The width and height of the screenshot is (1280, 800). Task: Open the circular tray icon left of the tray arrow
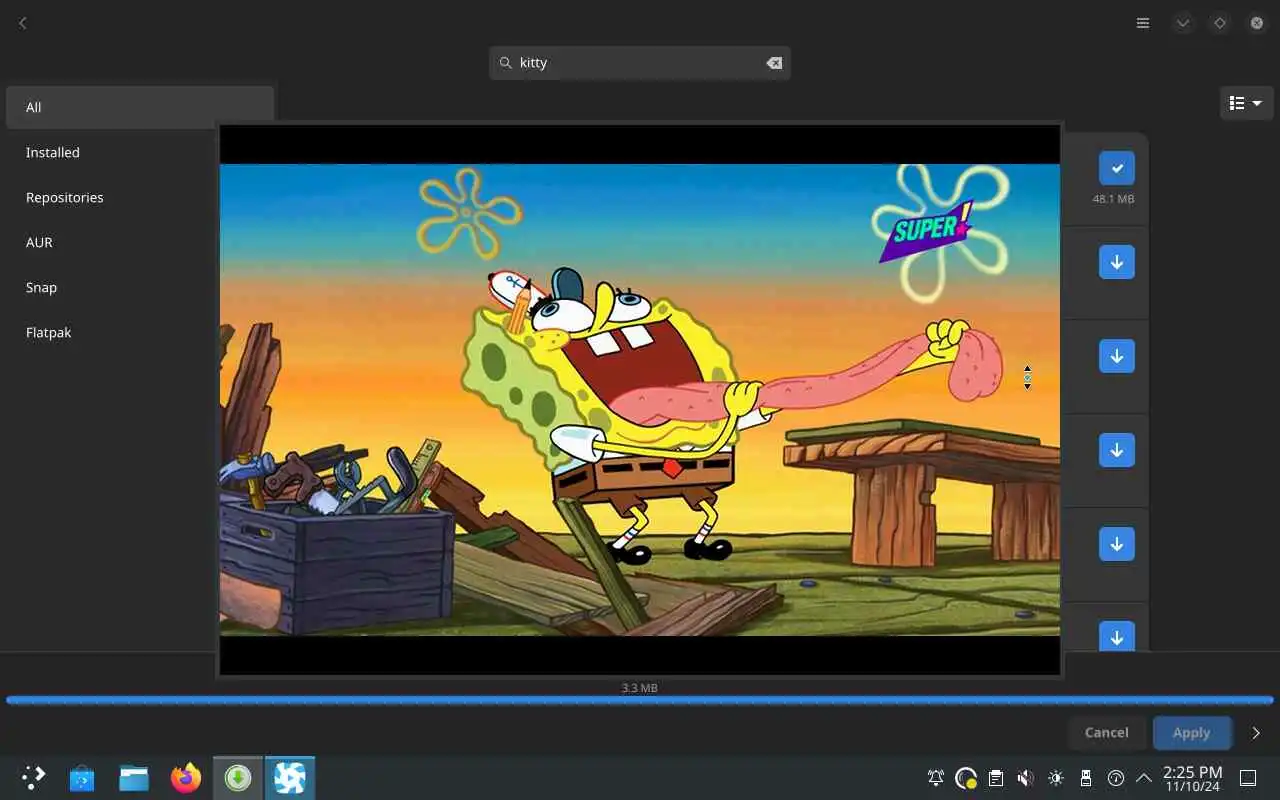pos(1116,778)
